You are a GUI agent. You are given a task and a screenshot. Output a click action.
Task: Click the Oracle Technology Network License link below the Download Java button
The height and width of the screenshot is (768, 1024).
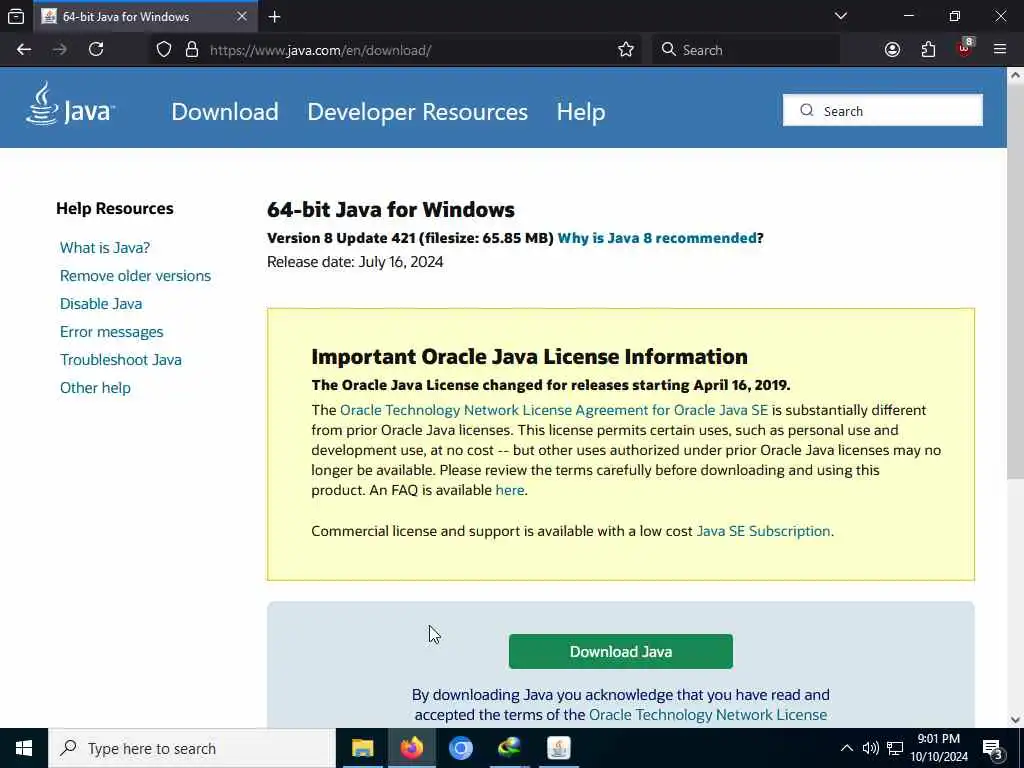tap(708, 714)
